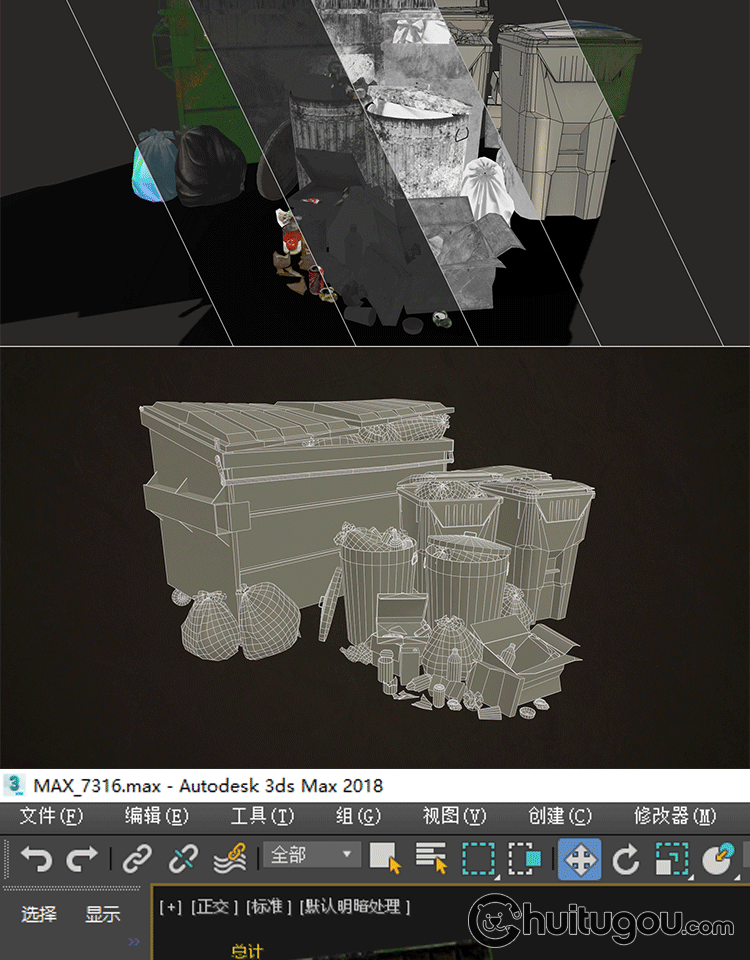The image size is (750, 960).
Task: Click the Unlink Selection tool
Action: click(x=183, y=858)
